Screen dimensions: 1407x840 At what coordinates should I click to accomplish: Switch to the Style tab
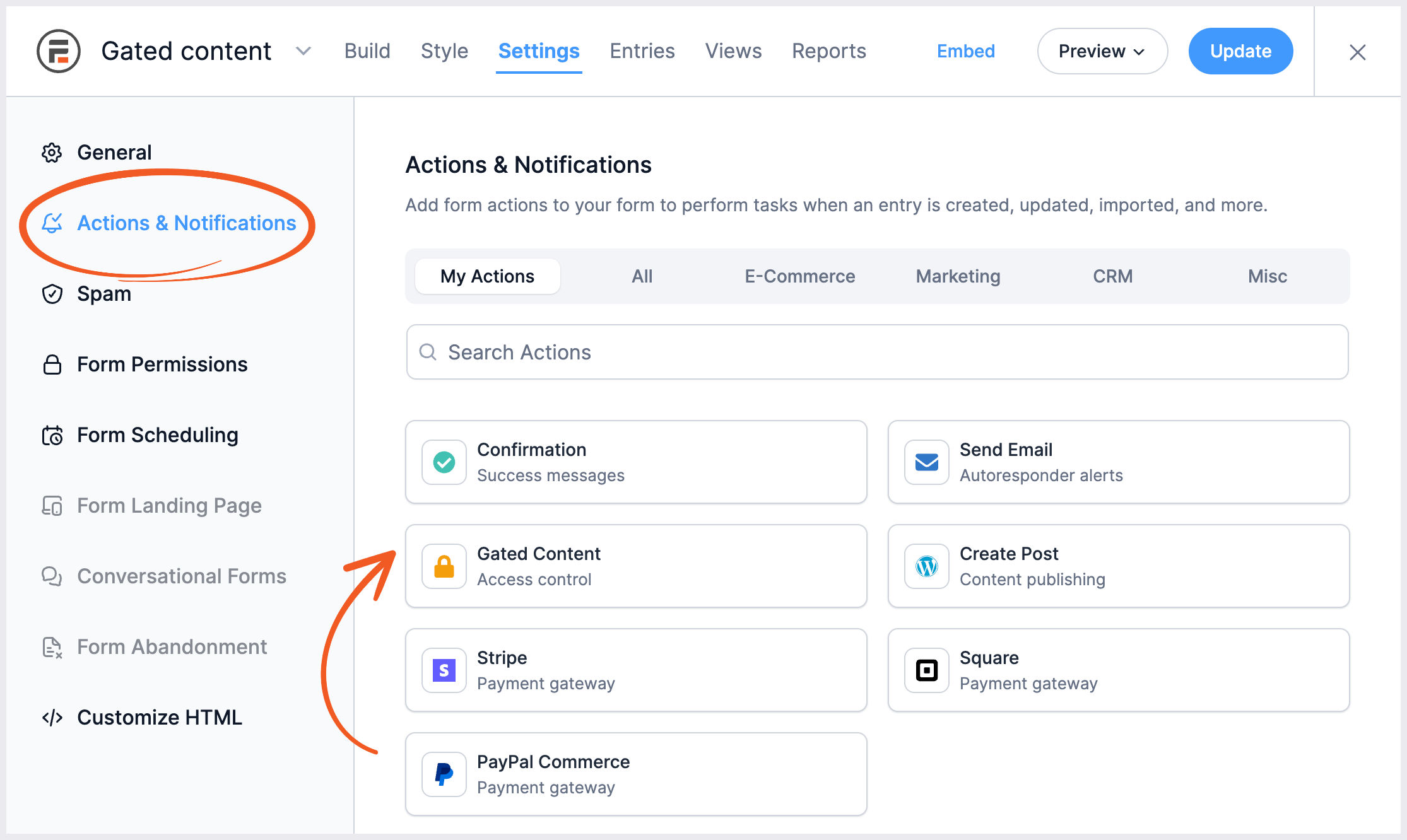coord(444,51)
